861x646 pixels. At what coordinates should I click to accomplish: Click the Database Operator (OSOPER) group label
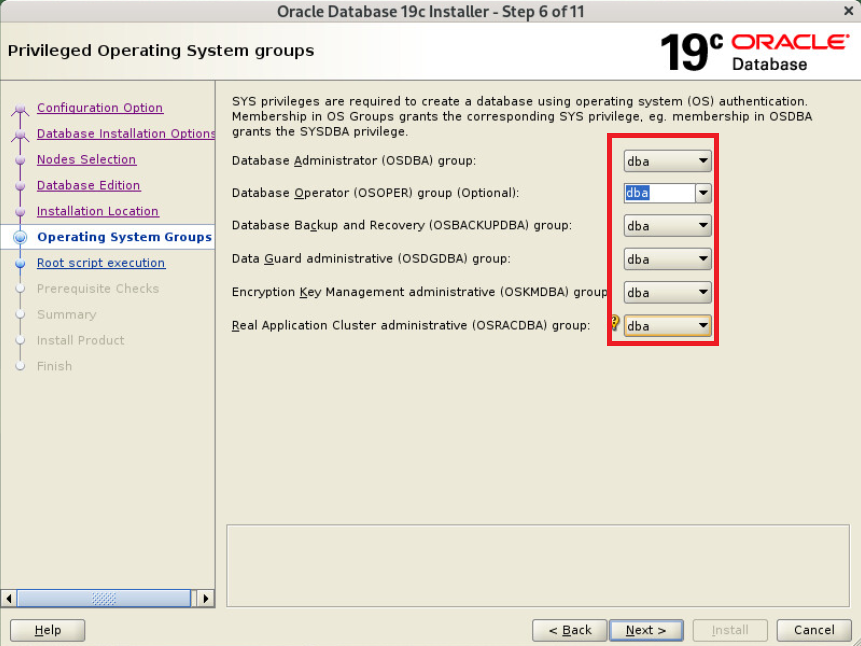375,193
